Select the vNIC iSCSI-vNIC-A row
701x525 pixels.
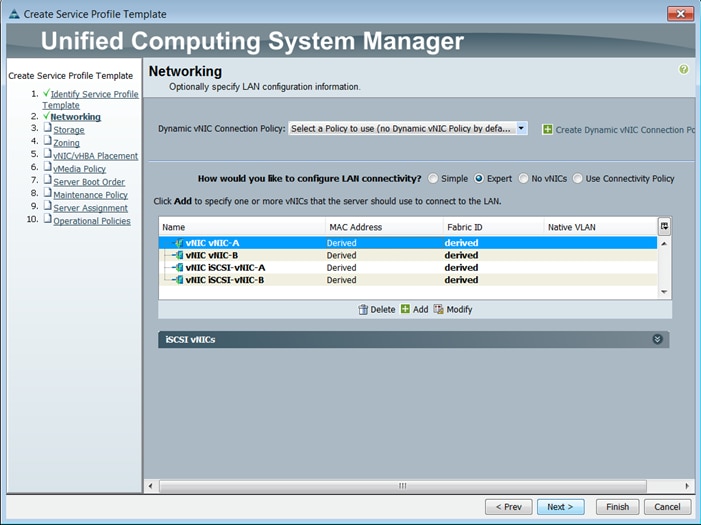click(408, 267)
